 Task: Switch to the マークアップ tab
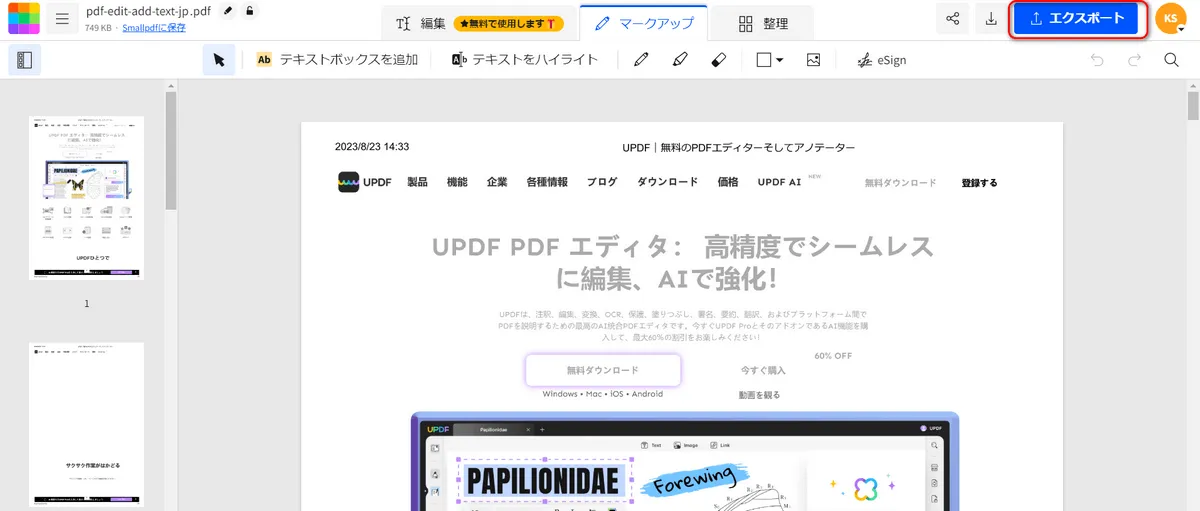[644, 22]
